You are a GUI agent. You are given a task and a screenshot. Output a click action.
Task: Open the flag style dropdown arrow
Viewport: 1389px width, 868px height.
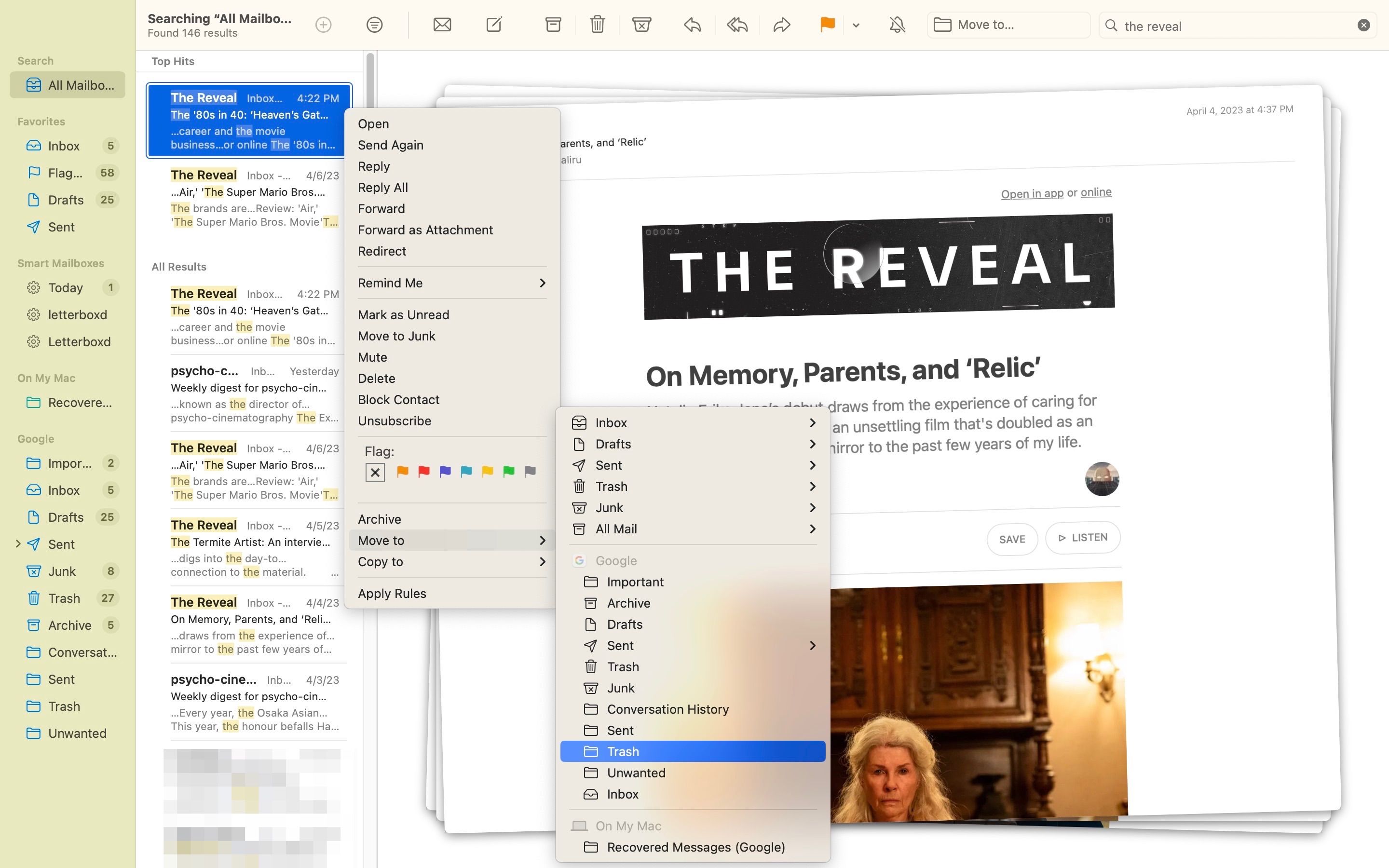coord(856,25)
